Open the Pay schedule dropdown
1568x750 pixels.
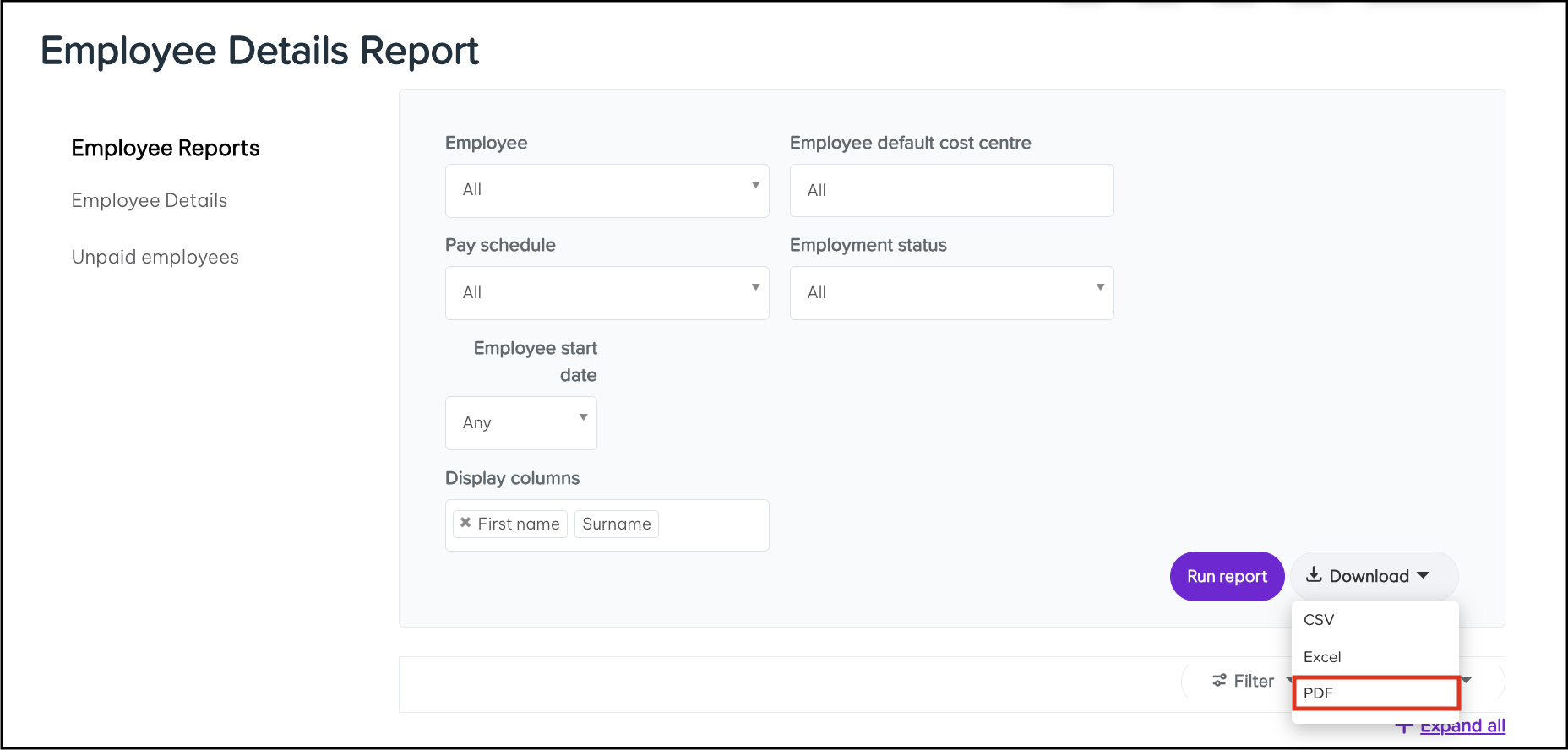(607, 292)
